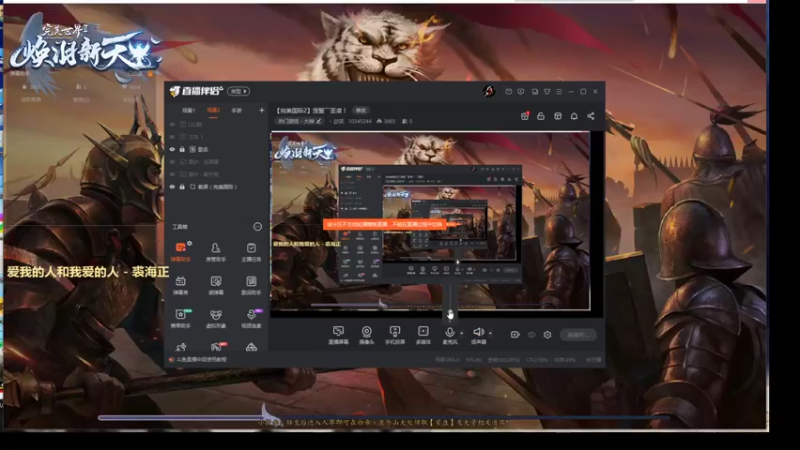The height and width of the screenshot is (450, 800).
Task: Open the download-arrow tool with purple badge
Action: (251, 318)
